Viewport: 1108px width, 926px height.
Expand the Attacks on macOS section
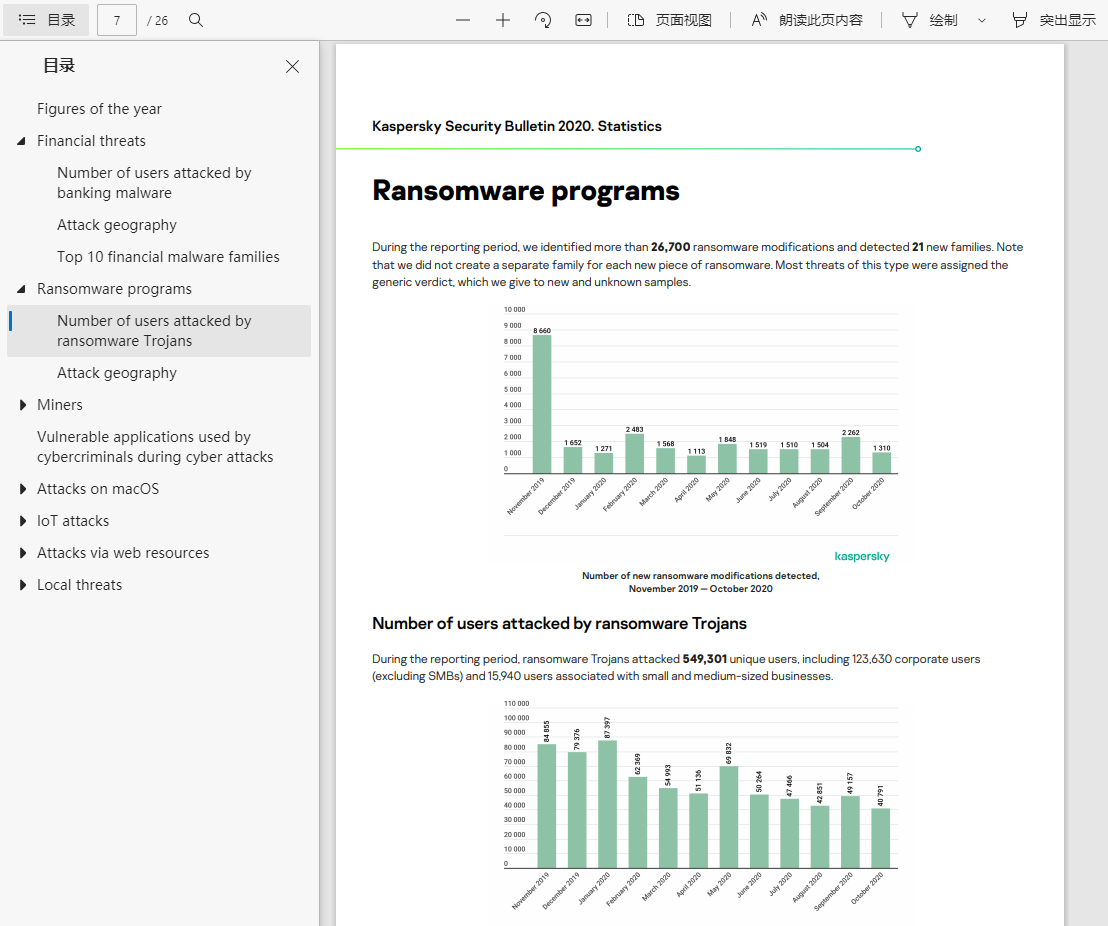click(x=23, y=488)
